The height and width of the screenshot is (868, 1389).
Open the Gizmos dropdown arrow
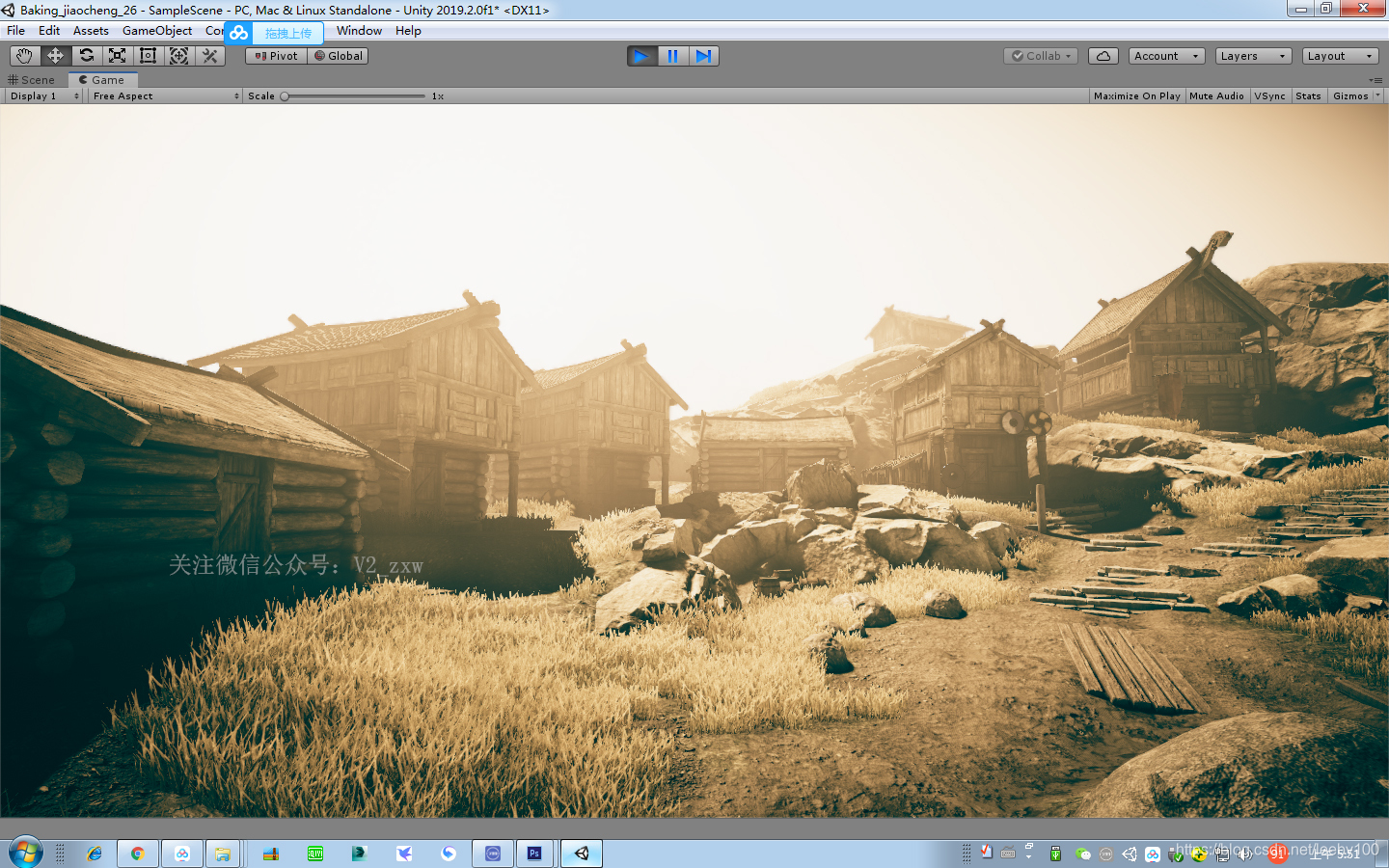(x=1376, y=96)
